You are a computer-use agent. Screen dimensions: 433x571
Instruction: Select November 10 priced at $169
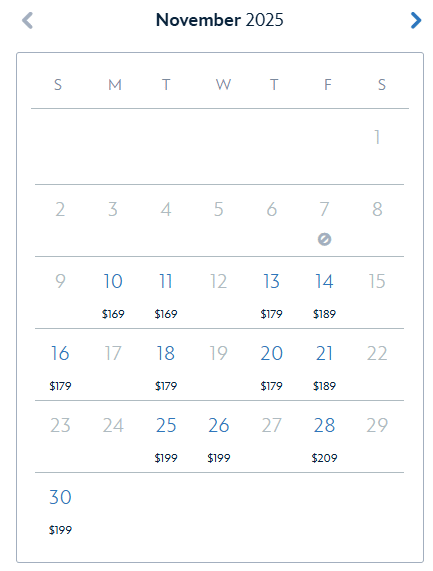coord(113,293)
